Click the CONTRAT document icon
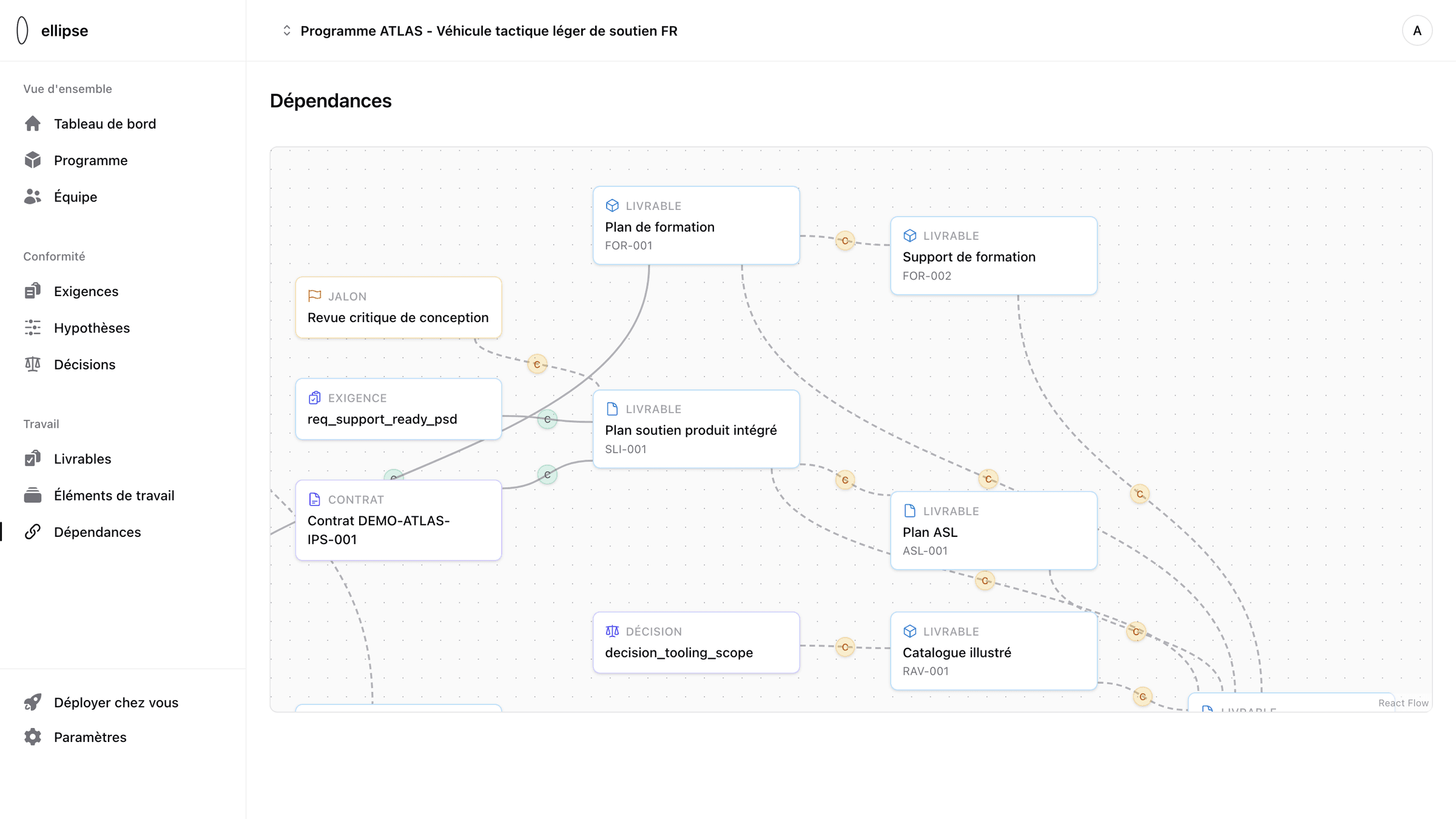1456x819 pixels. 314,499
